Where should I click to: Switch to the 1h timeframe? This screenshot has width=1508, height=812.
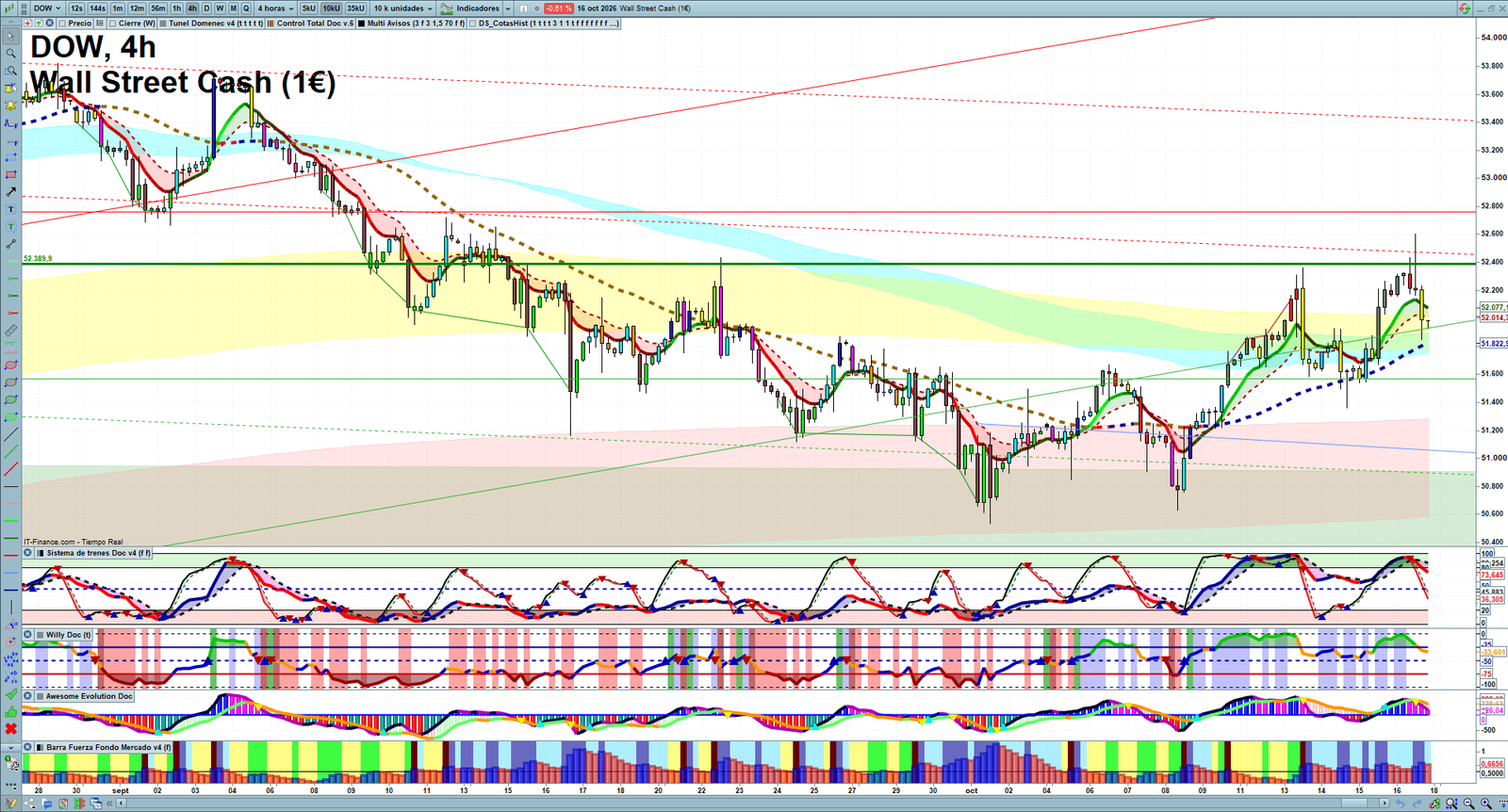(176, 8)
